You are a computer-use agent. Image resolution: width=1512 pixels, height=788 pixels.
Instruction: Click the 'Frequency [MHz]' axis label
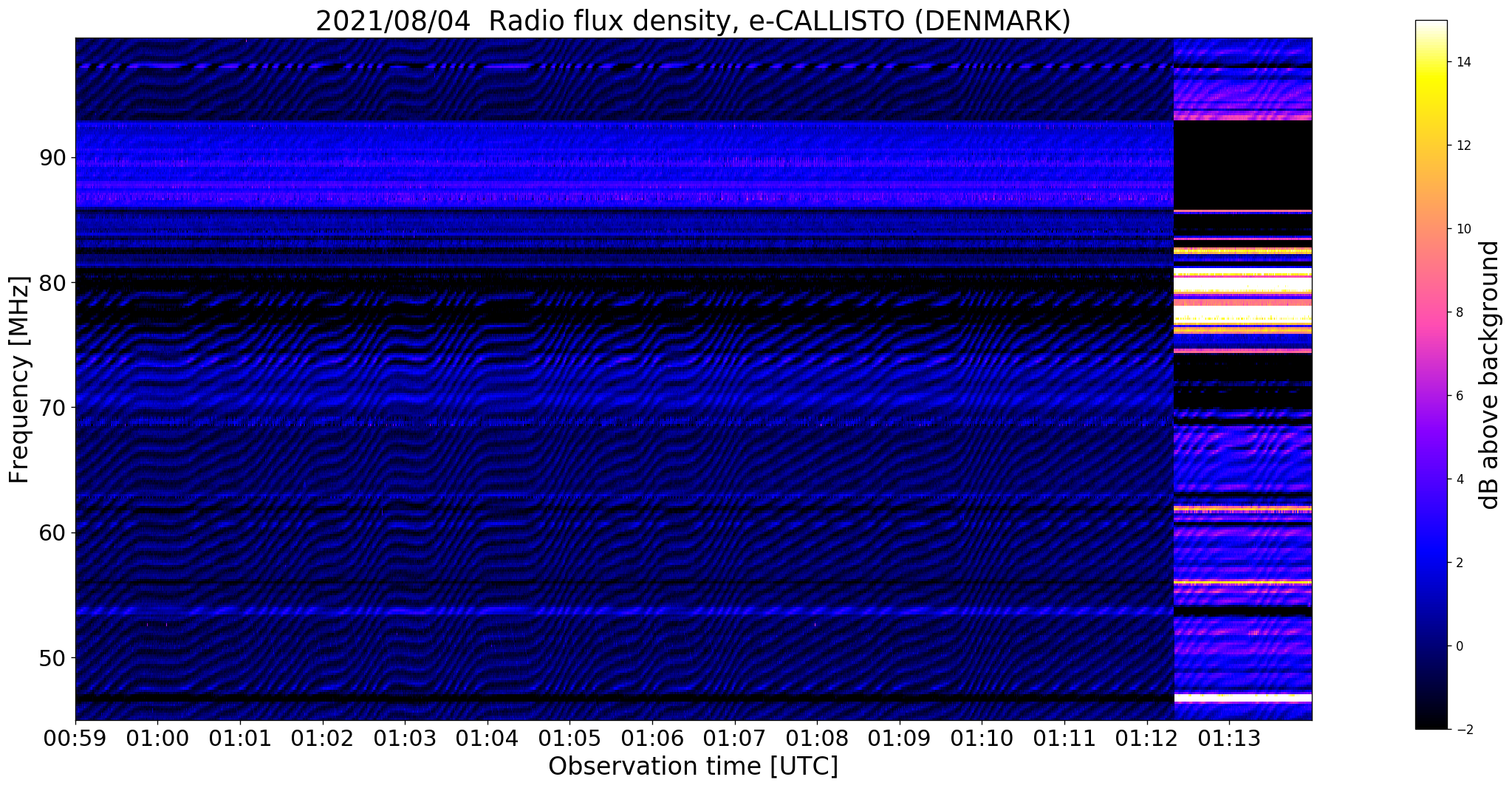pyautogui.click(x=19, y=379)
